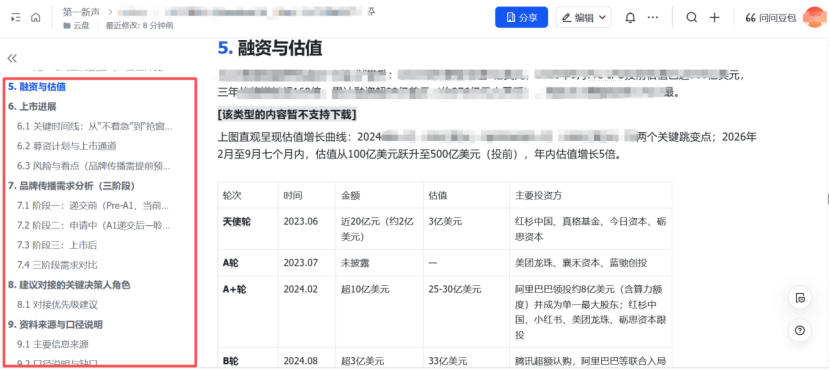Open outline item 9.1 主要信息来源

(x=52, y=345)
